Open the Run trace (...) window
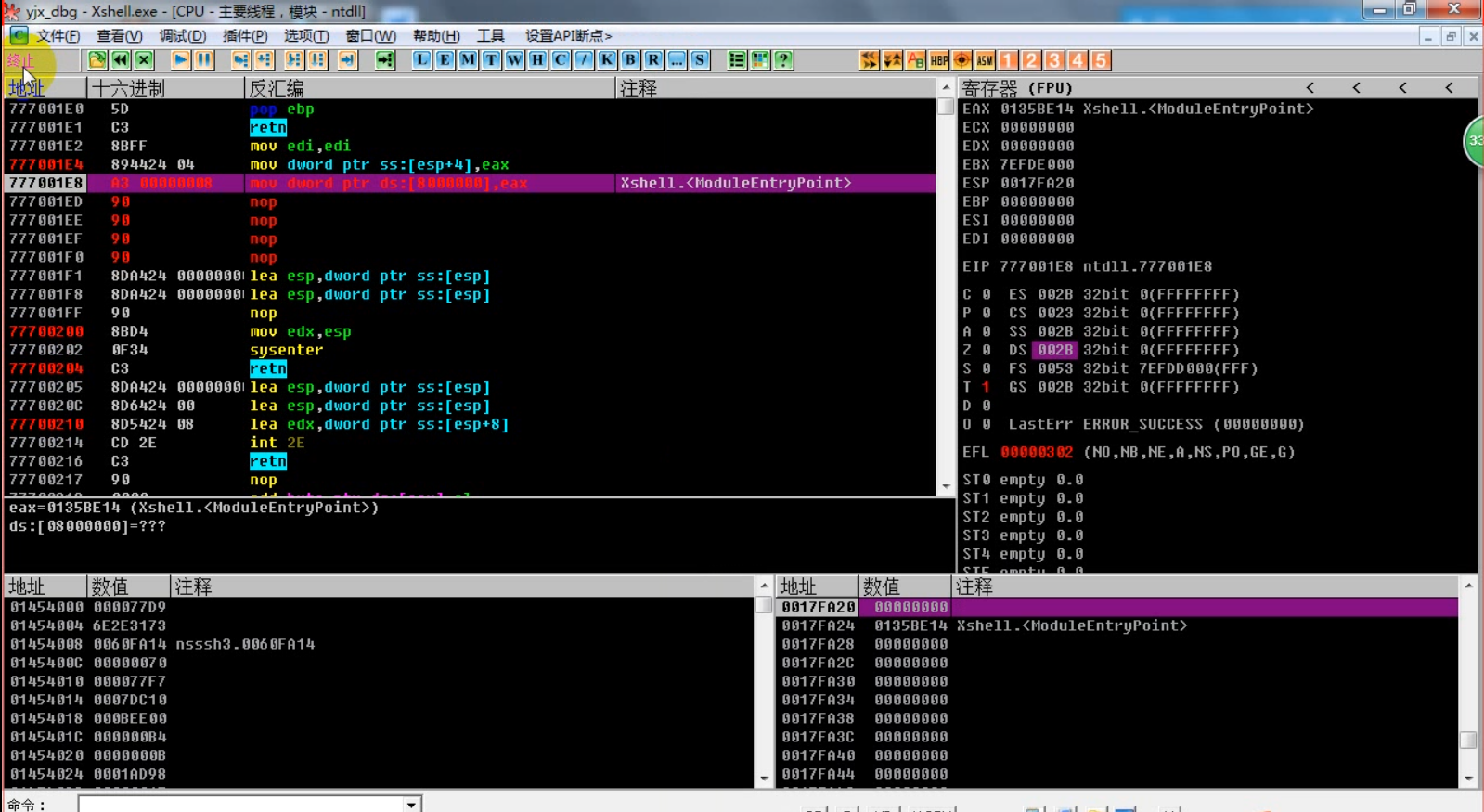The width and height of the screenshot is (1484, 812). pyautogui.click(x=677, y=60)
